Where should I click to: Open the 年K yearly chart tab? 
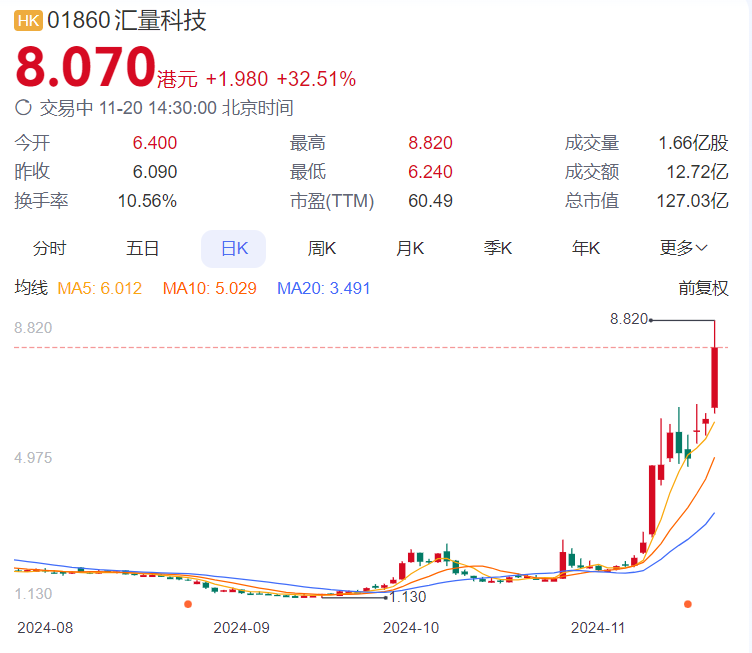(586, 248)
